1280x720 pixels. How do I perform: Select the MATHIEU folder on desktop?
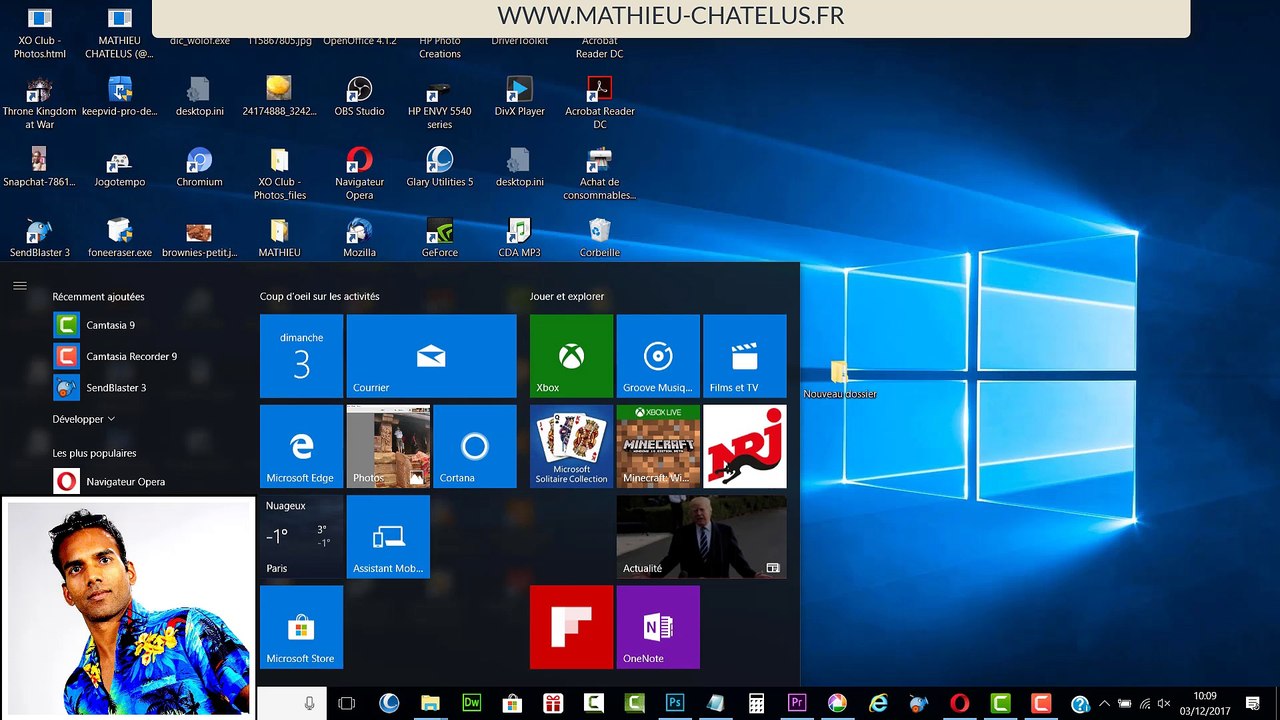(x=279, y=238)
